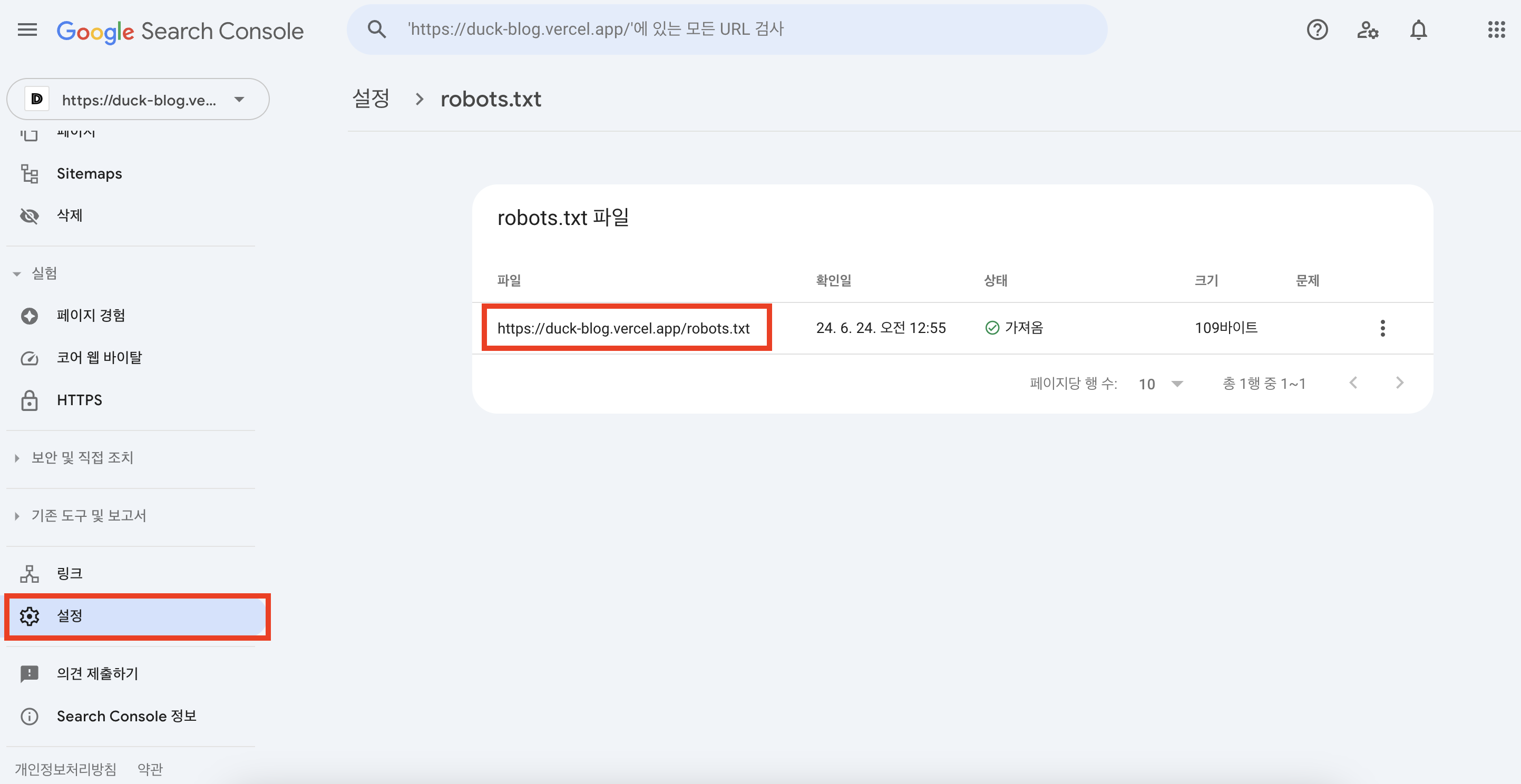Click the HTTPS lock report item
The width and height of the screenshot is (1521, 784).
point(79,400)
